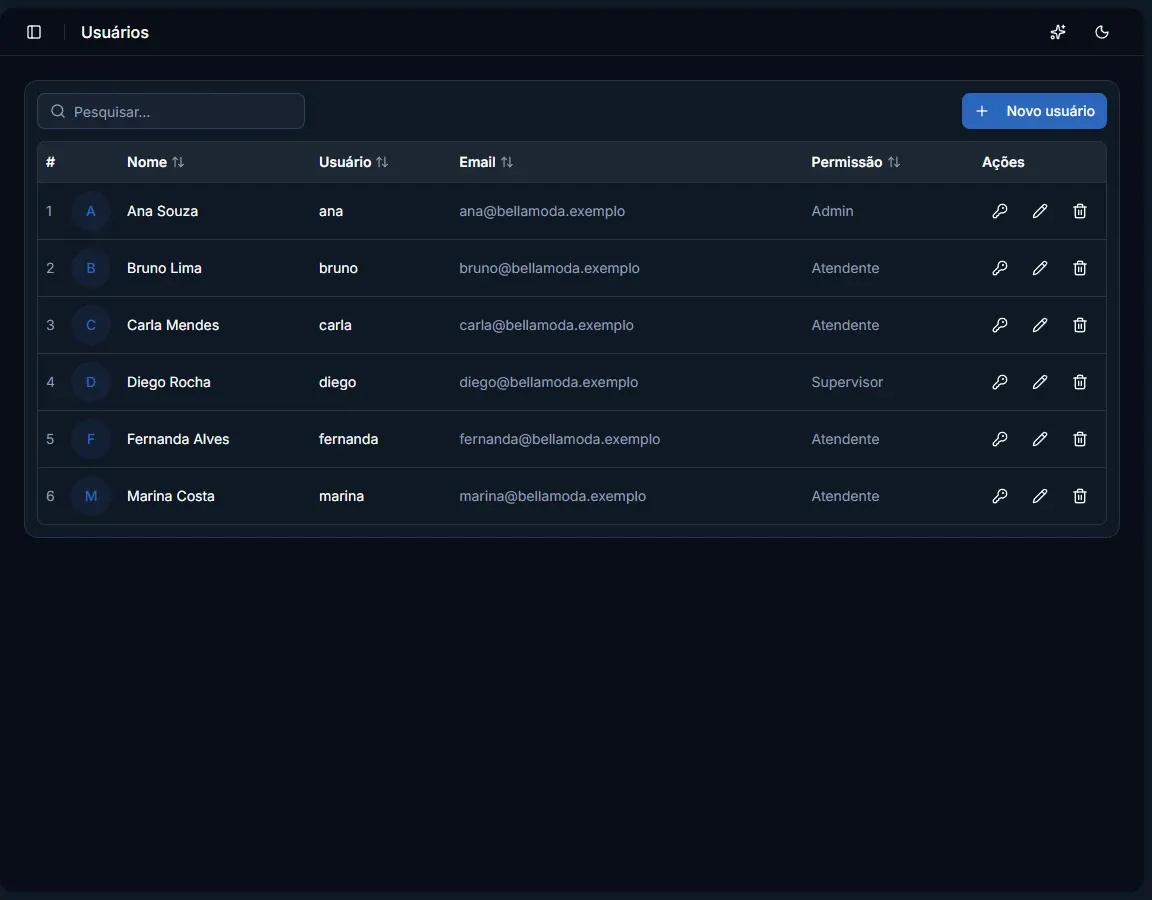The width and height of the screenshot is (1152, 900).
Task: Delete Bruno Lima with the trash icon
Action: [x=1079, y=268]
